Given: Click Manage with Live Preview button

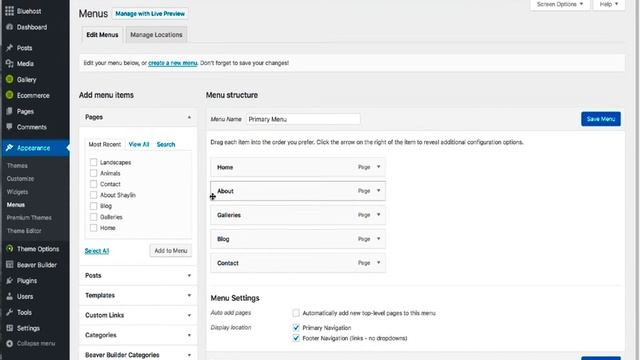Looking at the screenshot, I should click(x=150, y=13).
